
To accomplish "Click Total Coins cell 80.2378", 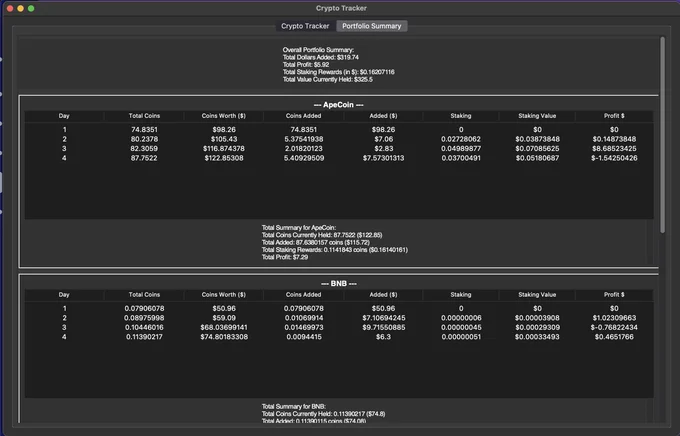I will click(x=144, y=139).
